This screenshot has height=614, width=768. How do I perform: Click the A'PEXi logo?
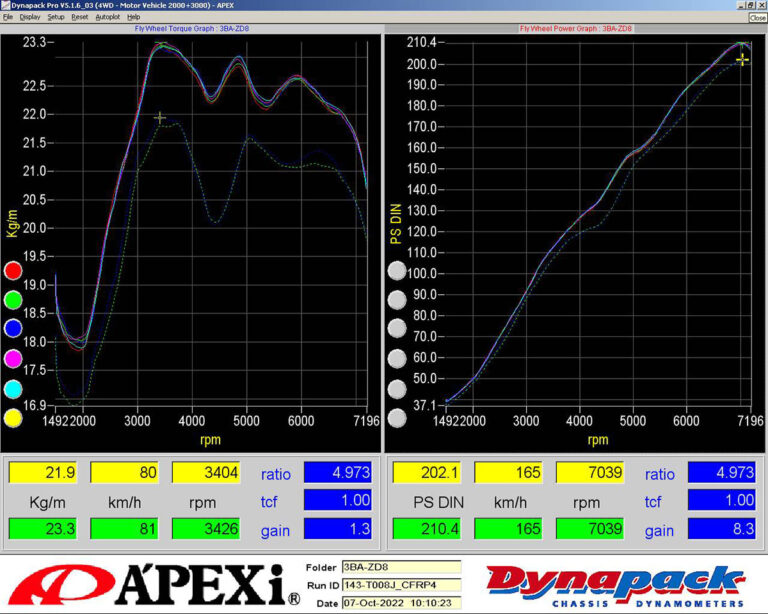(150, 584)
